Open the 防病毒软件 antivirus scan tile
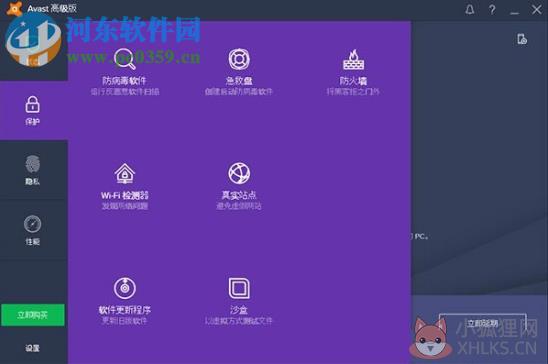The image size is (548, 364). pyautogui.click(x=125, y=72)
